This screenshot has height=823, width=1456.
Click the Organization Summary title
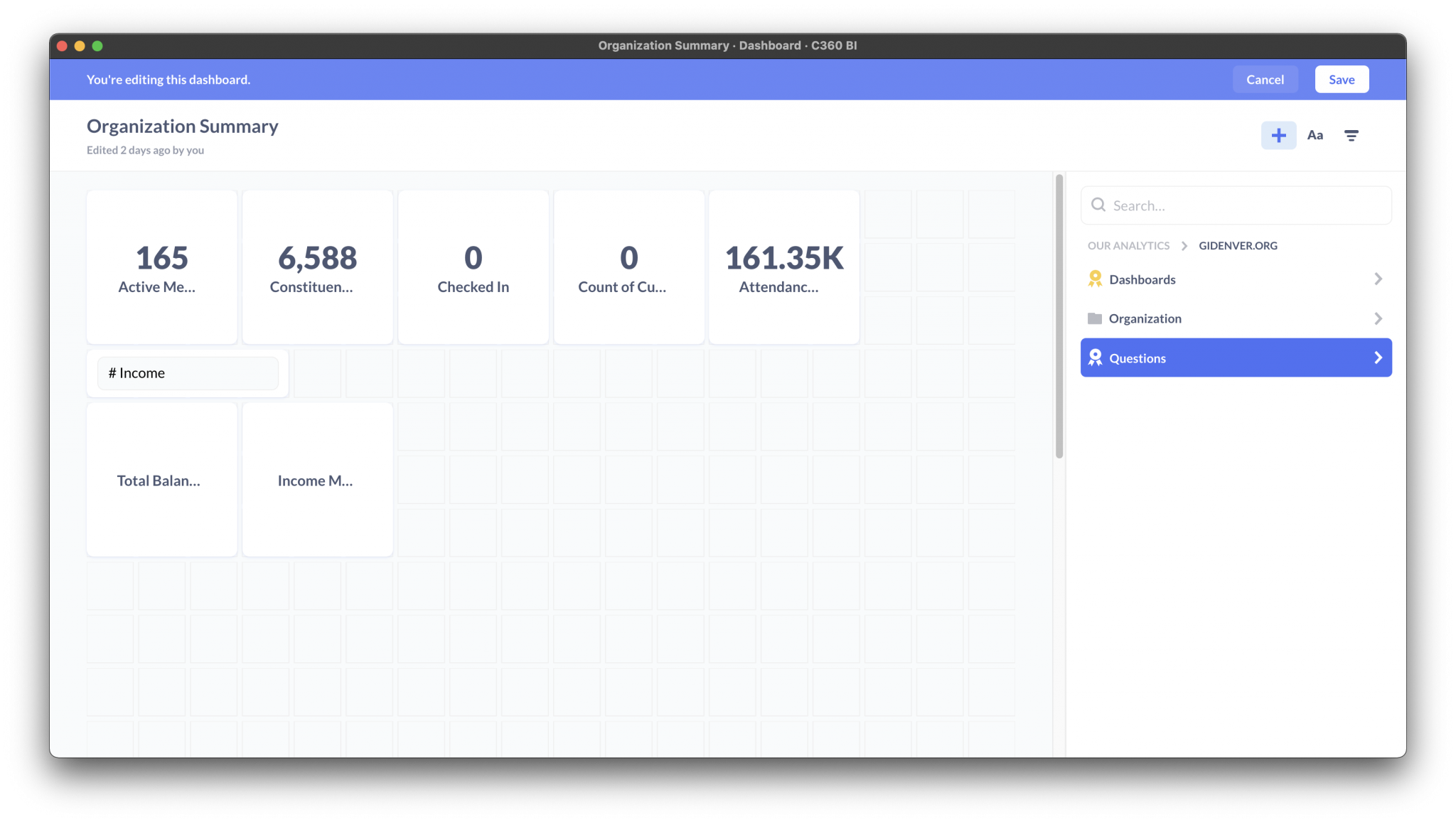[x=182, y=126]
